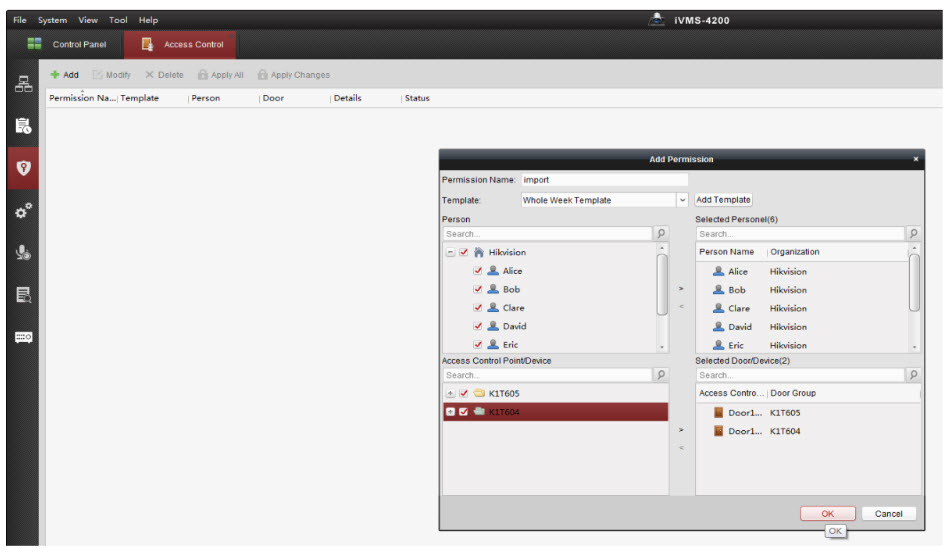Open the gear settings sidebar icon
This screenshot has width=946, height=554.
[x=23, y=211]
